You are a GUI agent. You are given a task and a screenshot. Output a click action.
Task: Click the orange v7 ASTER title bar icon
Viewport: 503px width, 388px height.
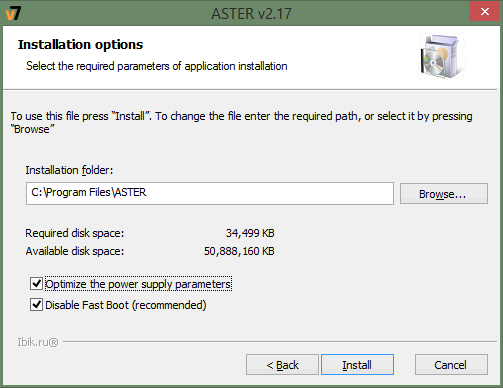tap(13, 13)
